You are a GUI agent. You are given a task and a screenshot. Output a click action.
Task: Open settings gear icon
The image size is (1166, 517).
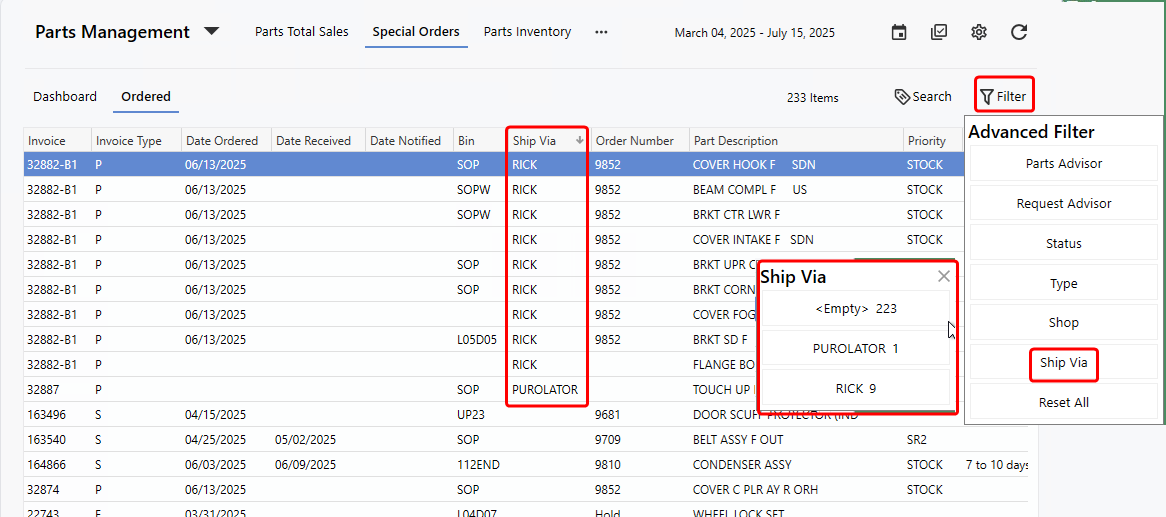click(979, 32)
